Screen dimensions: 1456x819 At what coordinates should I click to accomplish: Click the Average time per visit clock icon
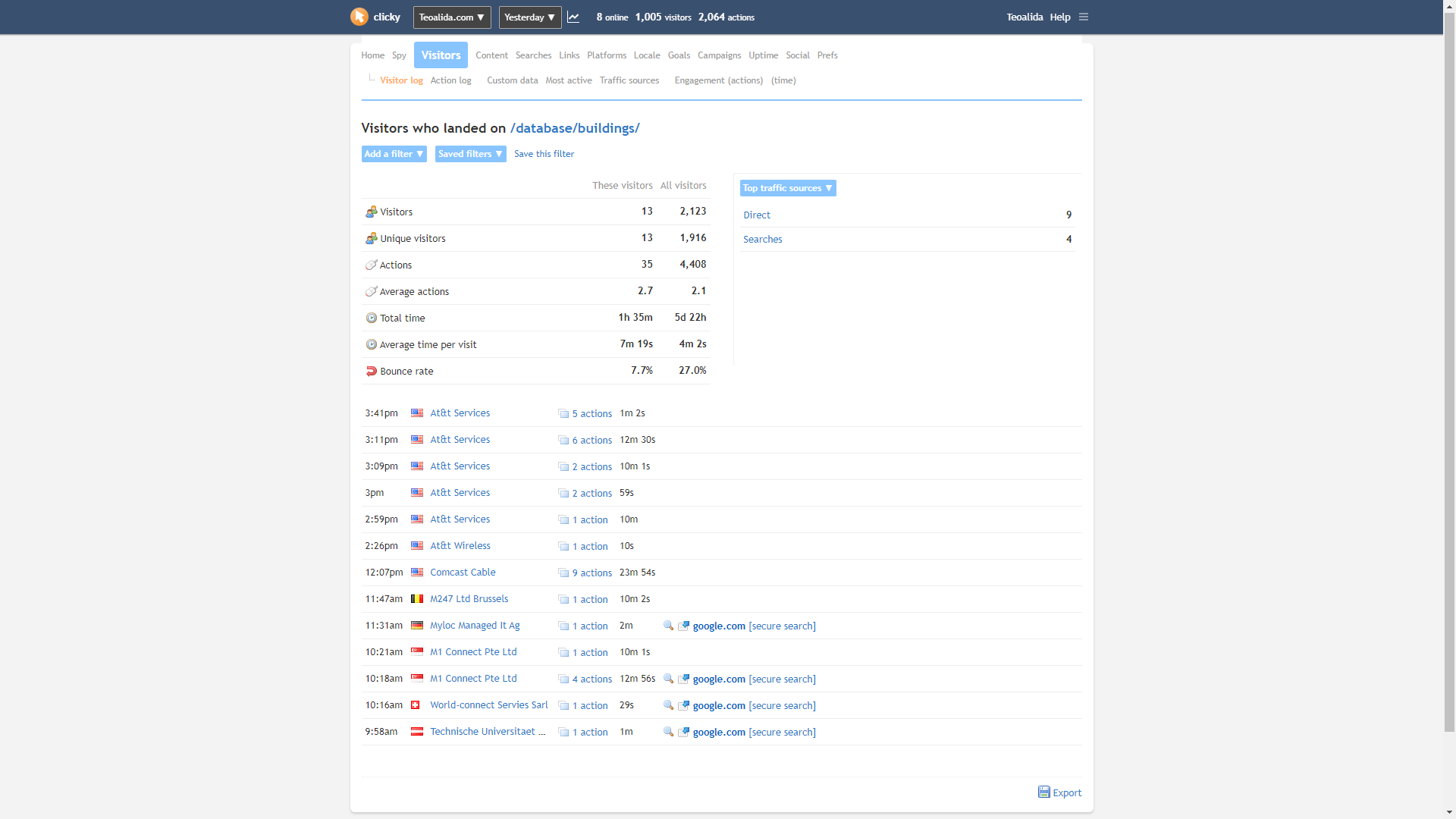[x=371, y=344]
